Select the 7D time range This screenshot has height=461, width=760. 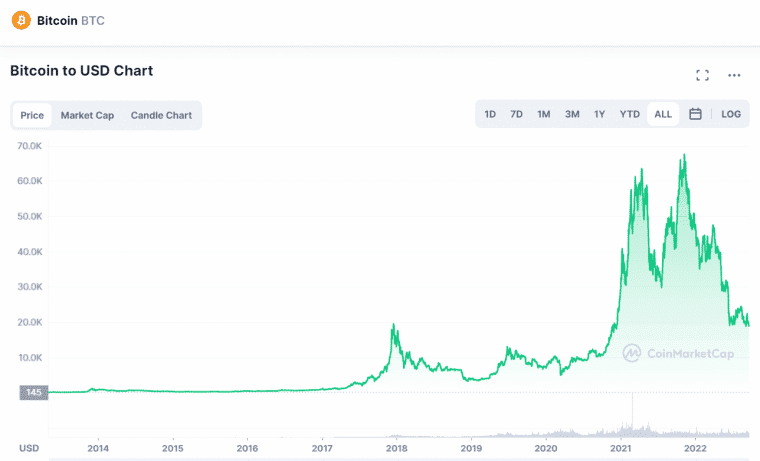tap(516, 114)
